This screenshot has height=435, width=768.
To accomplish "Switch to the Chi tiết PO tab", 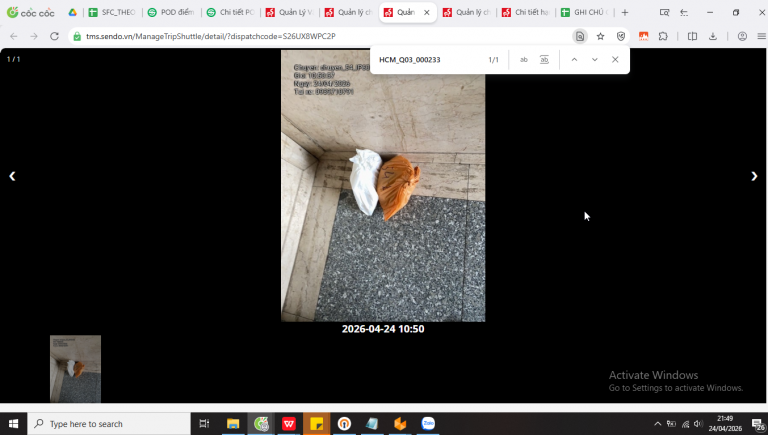I will 230,12.
